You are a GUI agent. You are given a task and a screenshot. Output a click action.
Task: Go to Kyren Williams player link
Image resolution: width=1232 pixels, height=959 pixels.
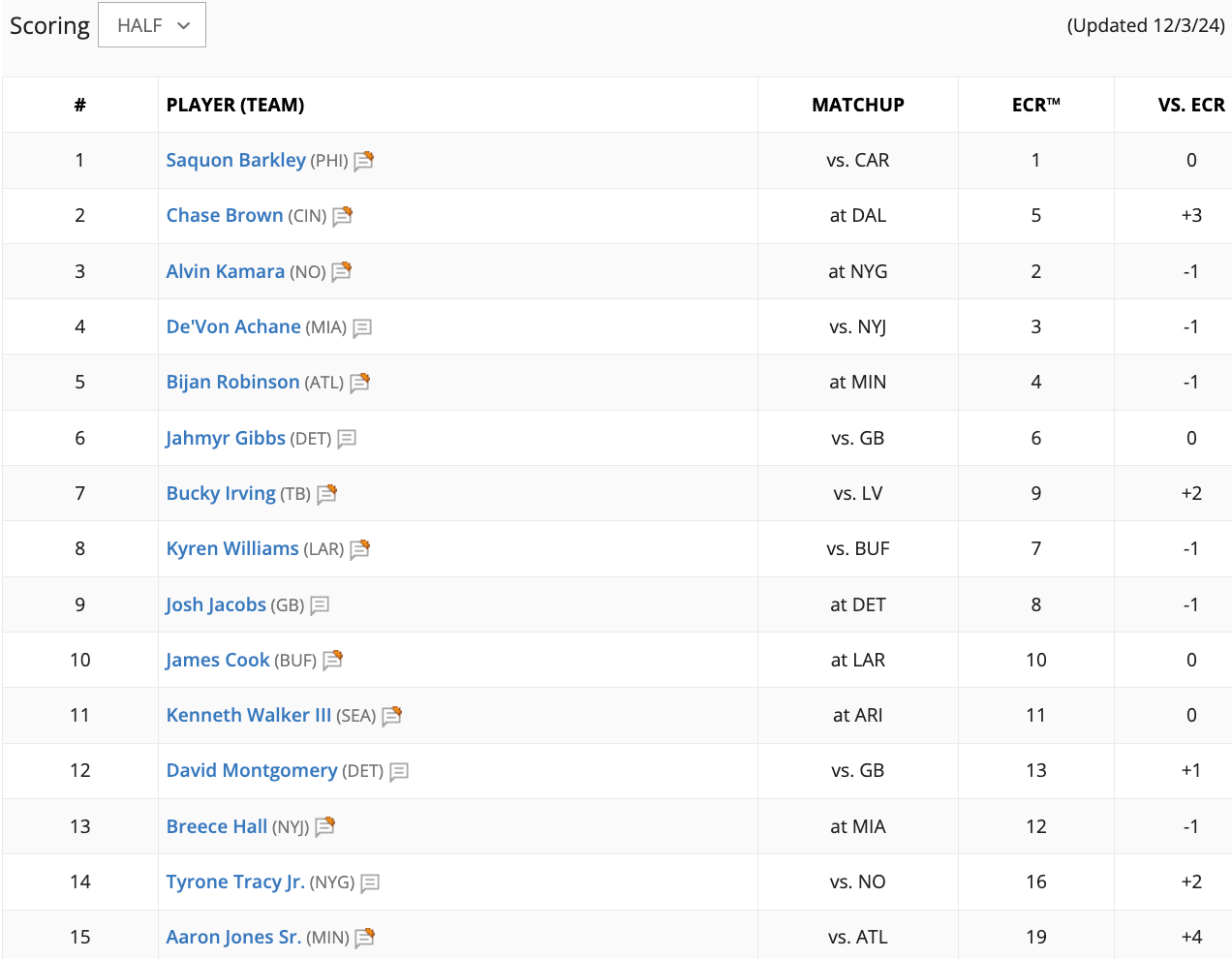coord(232,548)
